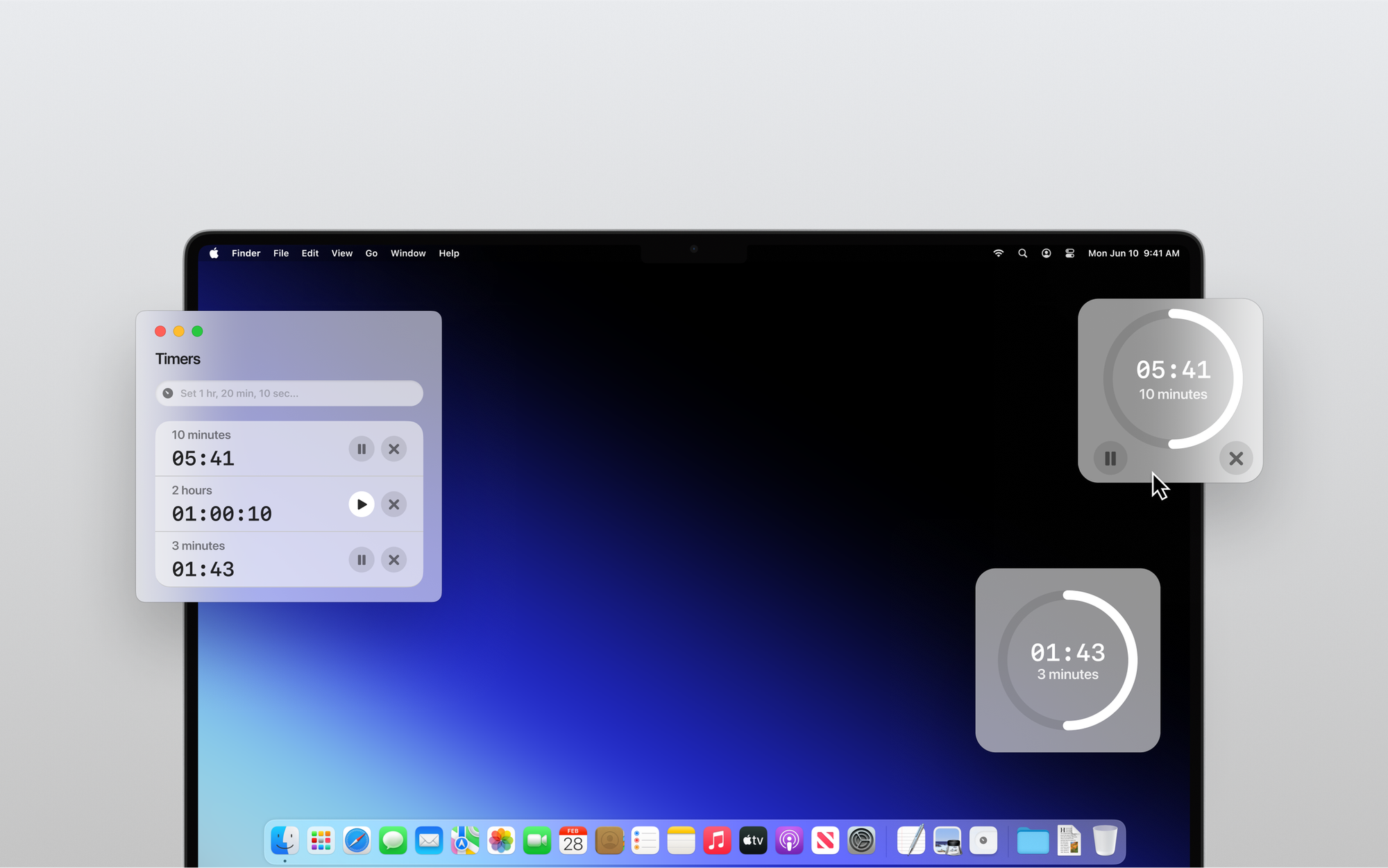
Task: Click the timer duration input field
Action: (289, 393)
